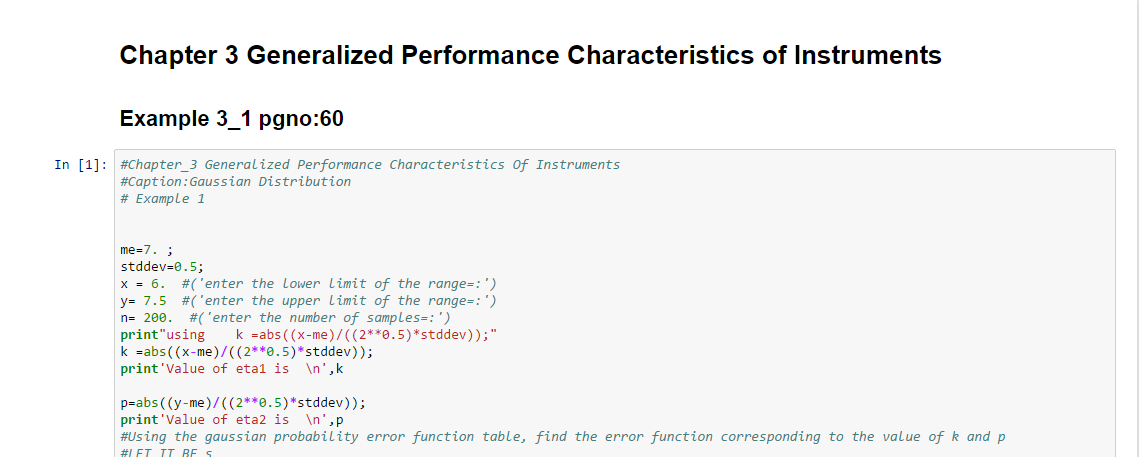The height and width of the screenshot is (457, 1139).
Task: Click the Chapter 3 Generalized Performance heading
Action: pyautogui.click(x=530, y=55)
